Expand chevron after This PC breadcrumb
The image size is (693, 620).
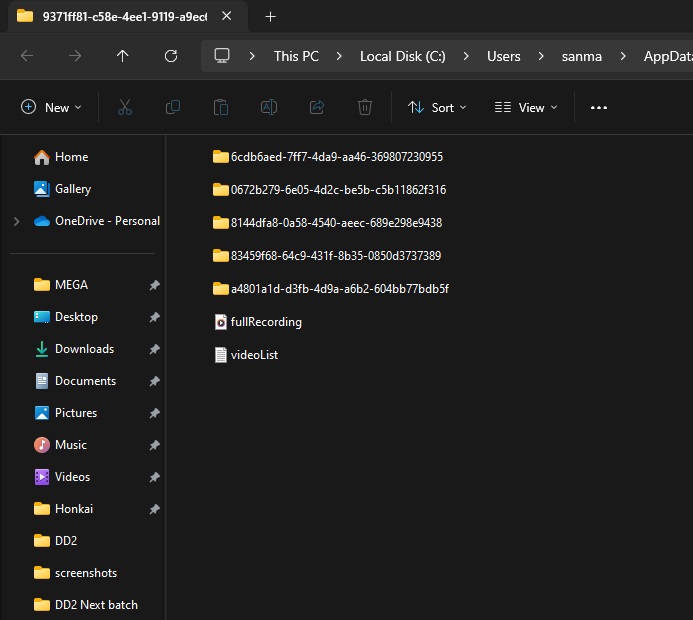339,56
